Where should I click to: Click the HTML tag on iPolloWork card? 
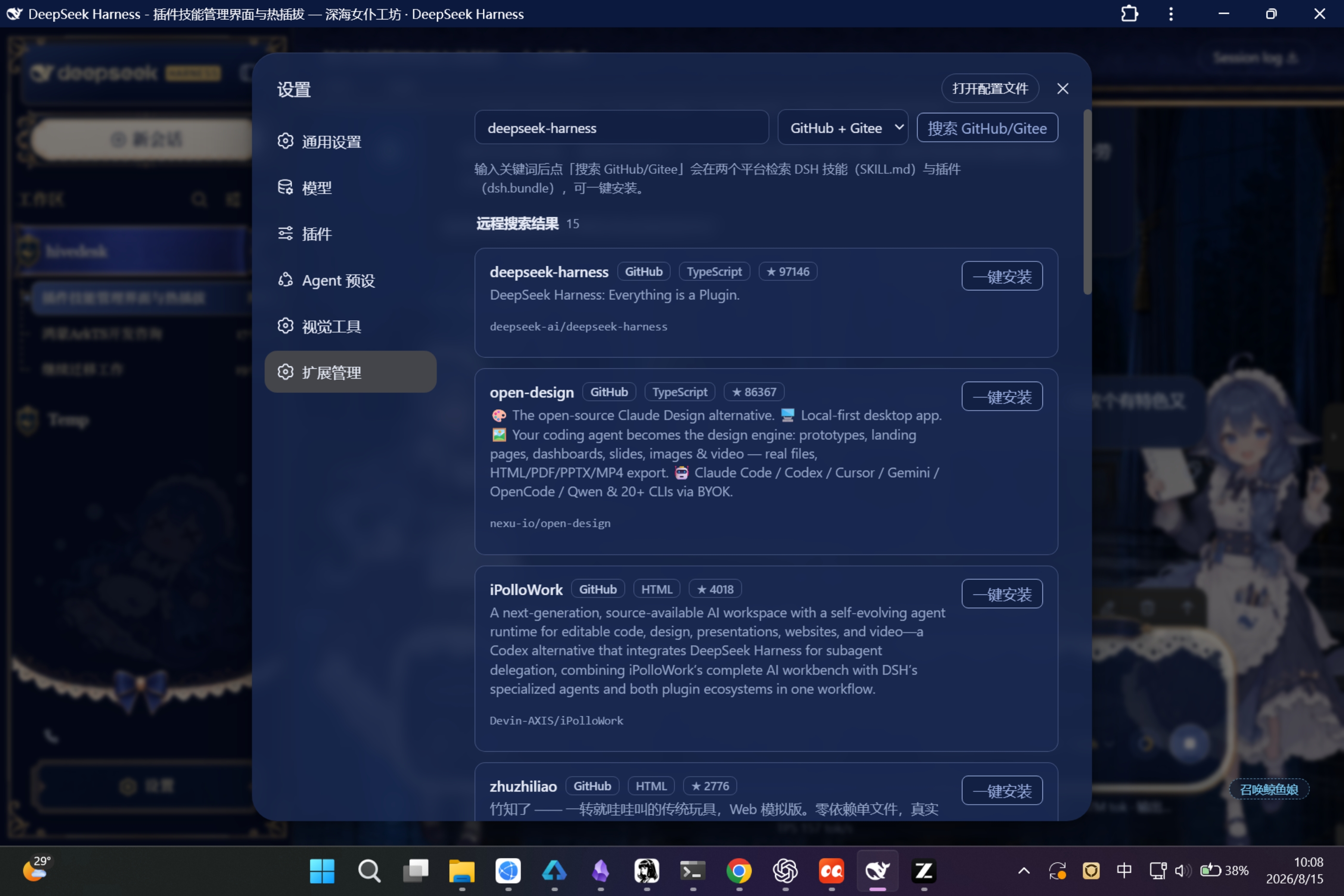656,588
